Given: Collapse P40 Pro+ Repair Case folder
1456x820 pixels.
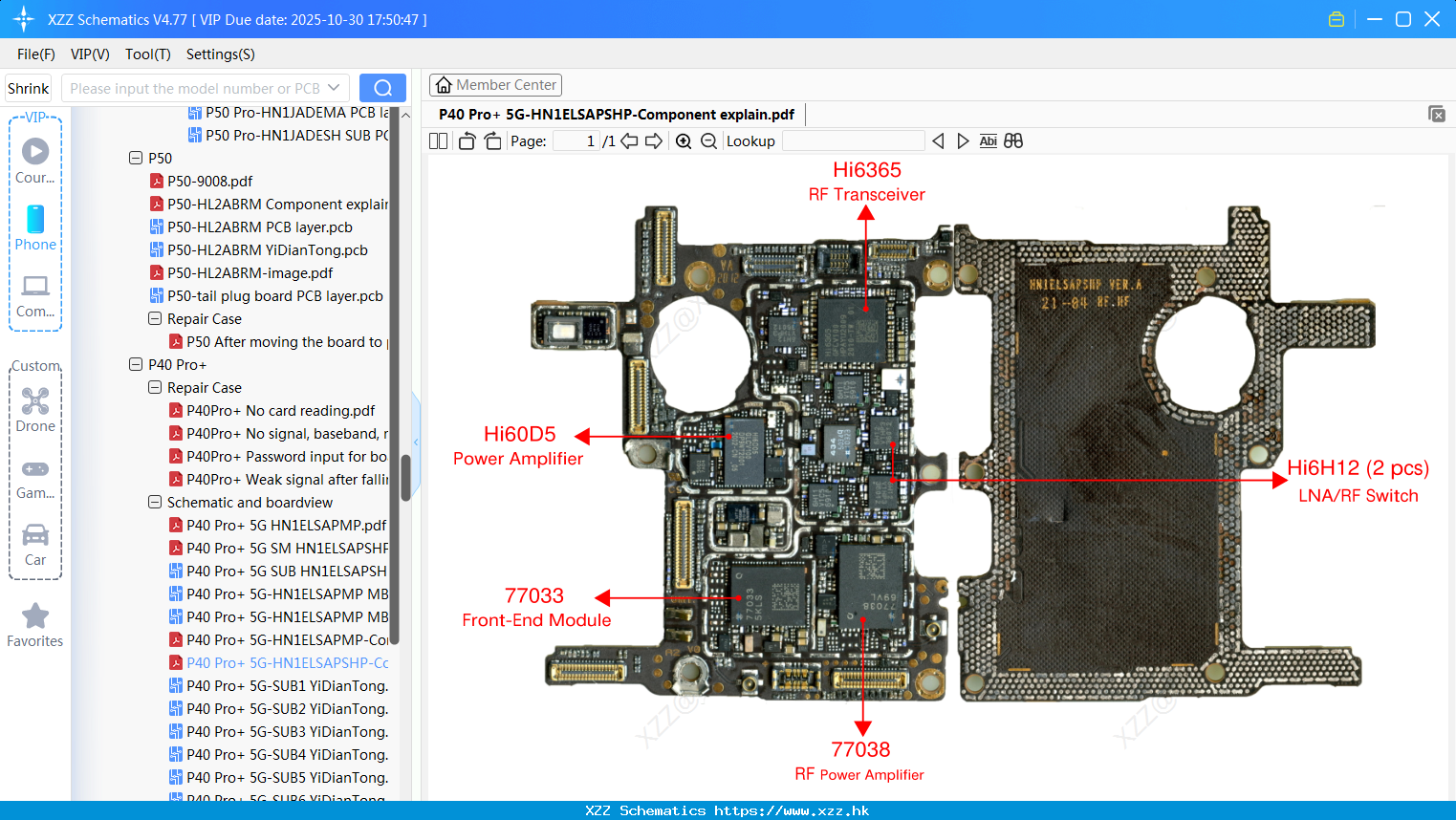Looking at the screenshot, I should click(x=155, y=387).
